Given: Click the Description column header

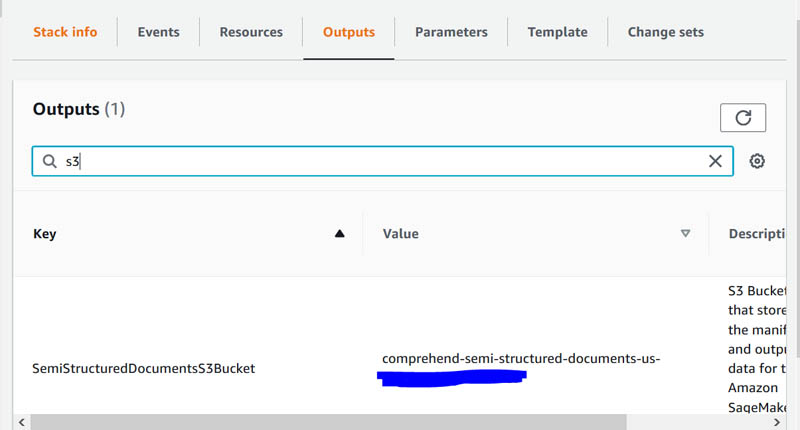Looking at the screenshot, I should 757,234.
